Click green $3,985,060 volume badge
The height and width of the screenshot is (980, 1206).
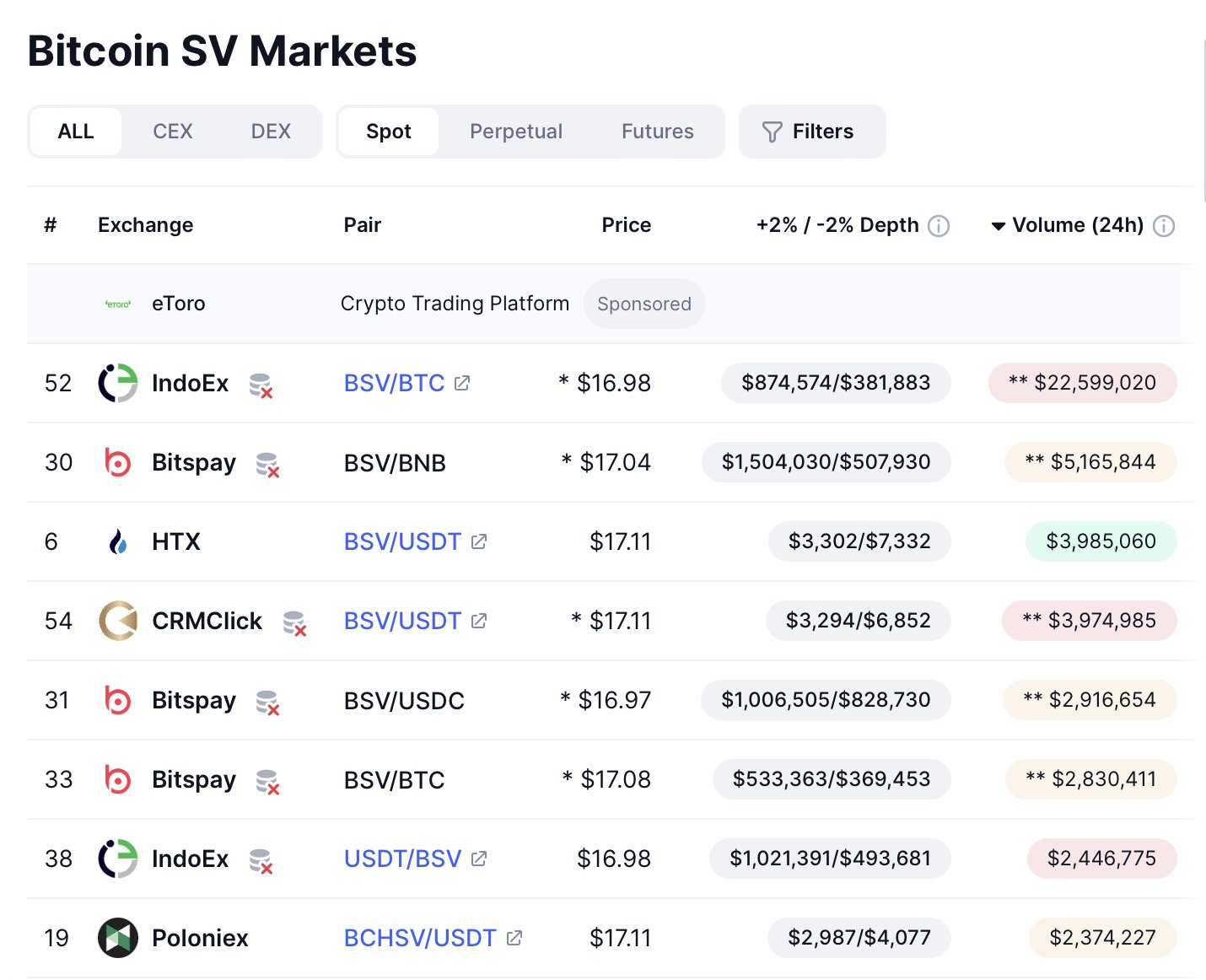tap(1101, 541)
